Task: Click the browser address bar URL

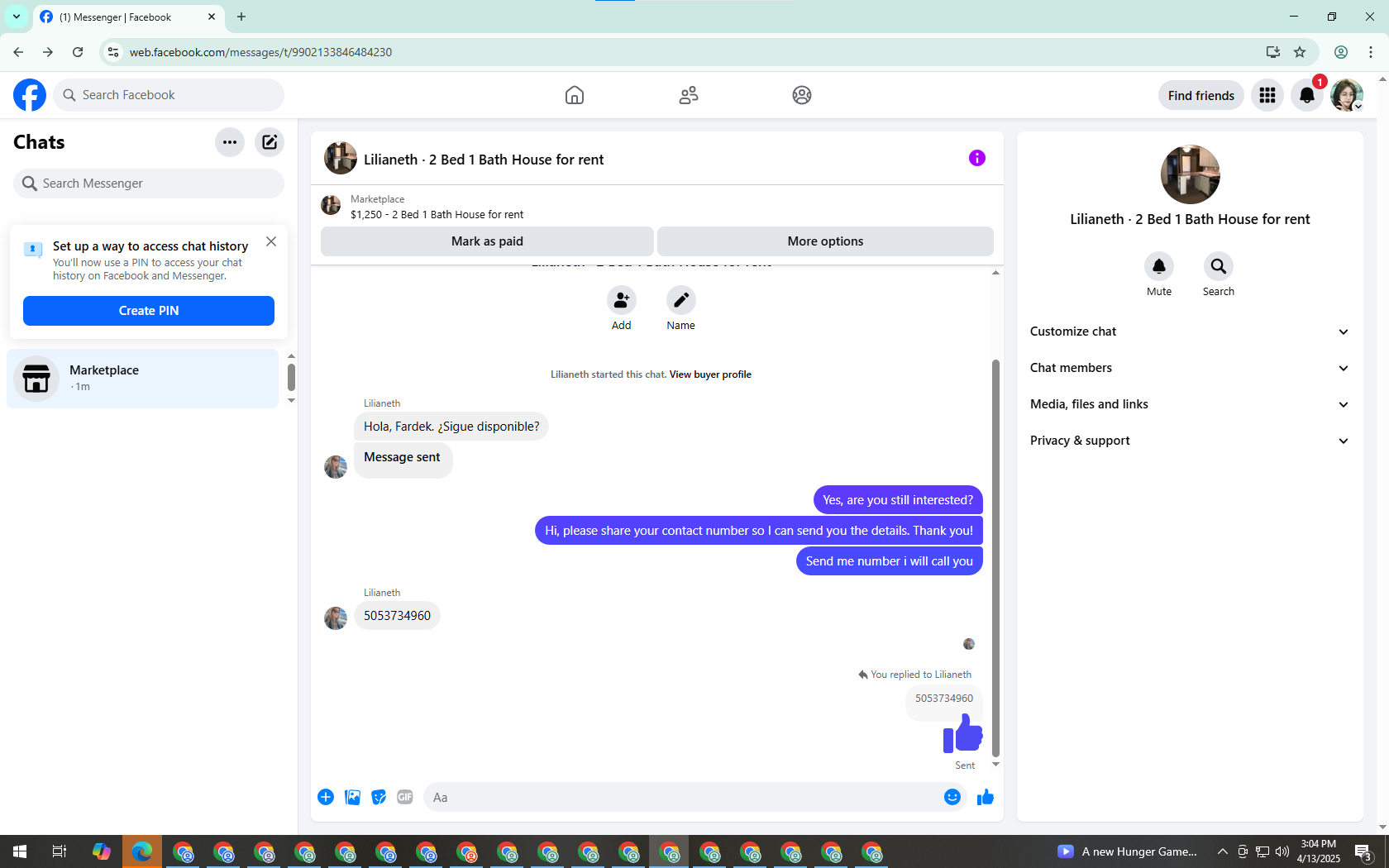Action: tap(261, 52)
